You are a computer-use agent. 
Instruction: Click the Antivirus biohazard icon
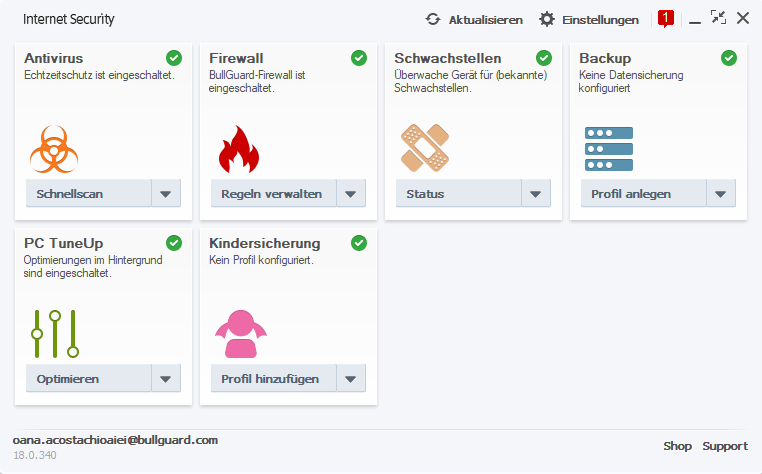pyautogui.click(x=54, y=149)
